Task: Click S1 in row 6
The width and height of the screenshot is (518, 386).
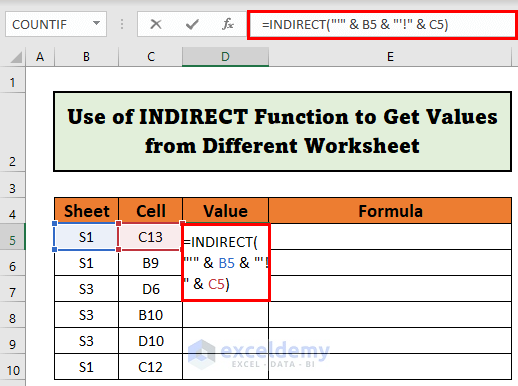Action: pyautogui.click(x=86, y=263)
